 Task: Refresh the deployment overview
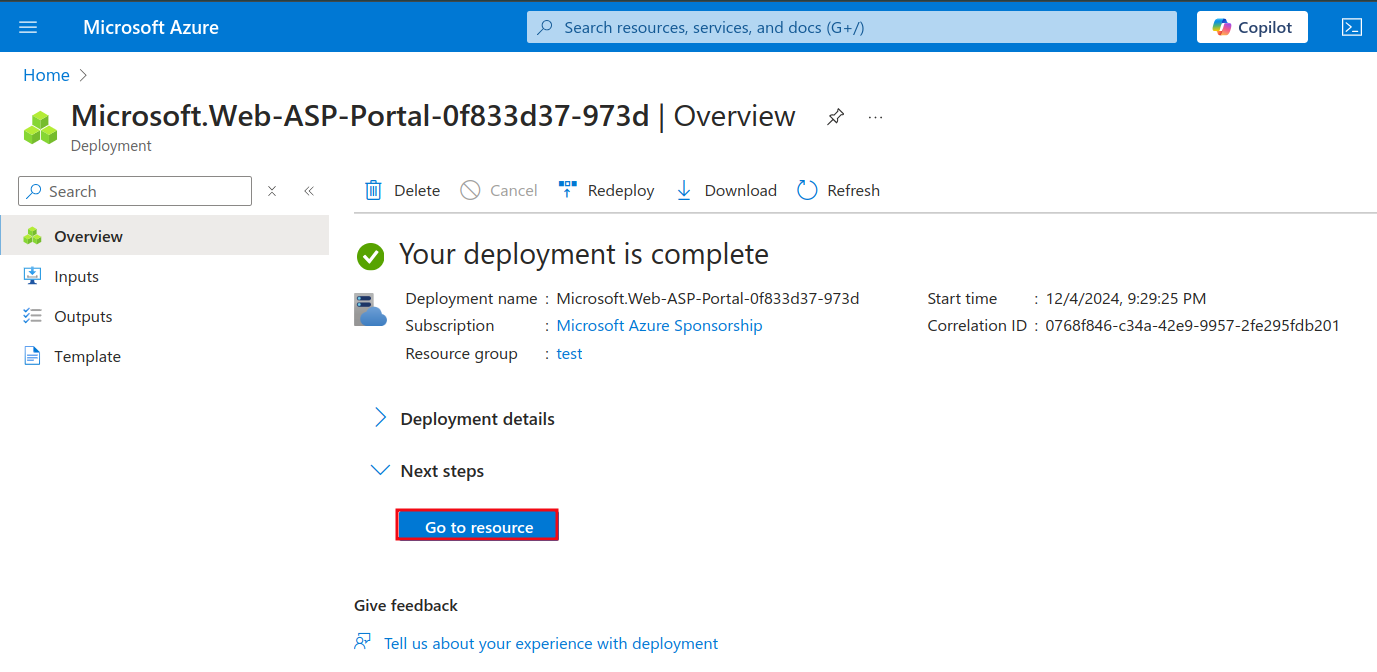[838, 190]
